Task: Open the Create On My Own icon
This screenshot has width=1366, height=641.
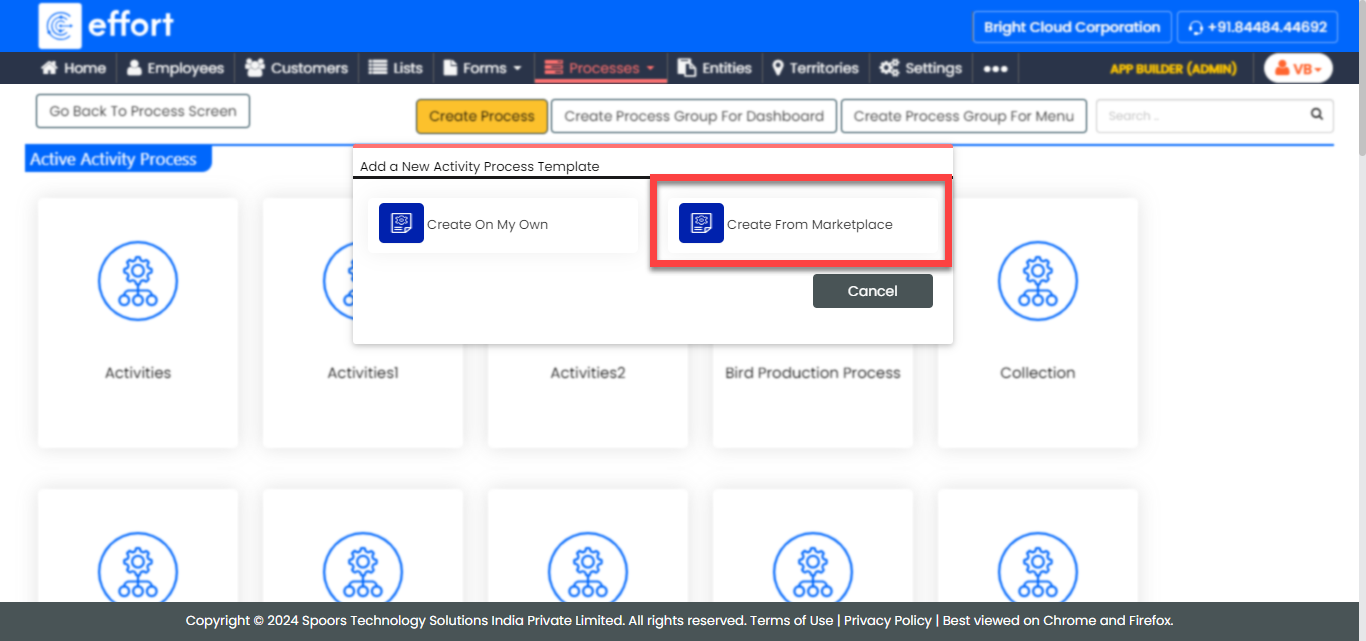Action: point(401,223)
